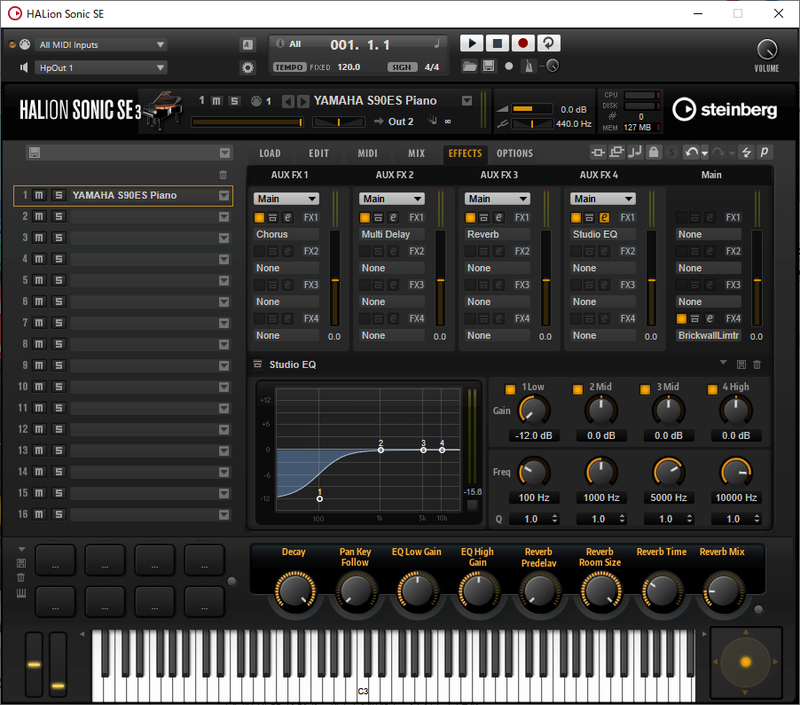Screen dimensions: 800x705
Task: Open the load arrow for slot 3
Action: pos(224,238)
